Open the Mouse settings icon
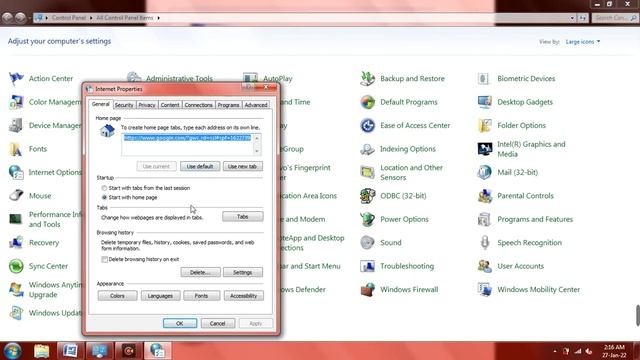The height and width of the screenshot is (360, 640). tap(16, 196)
